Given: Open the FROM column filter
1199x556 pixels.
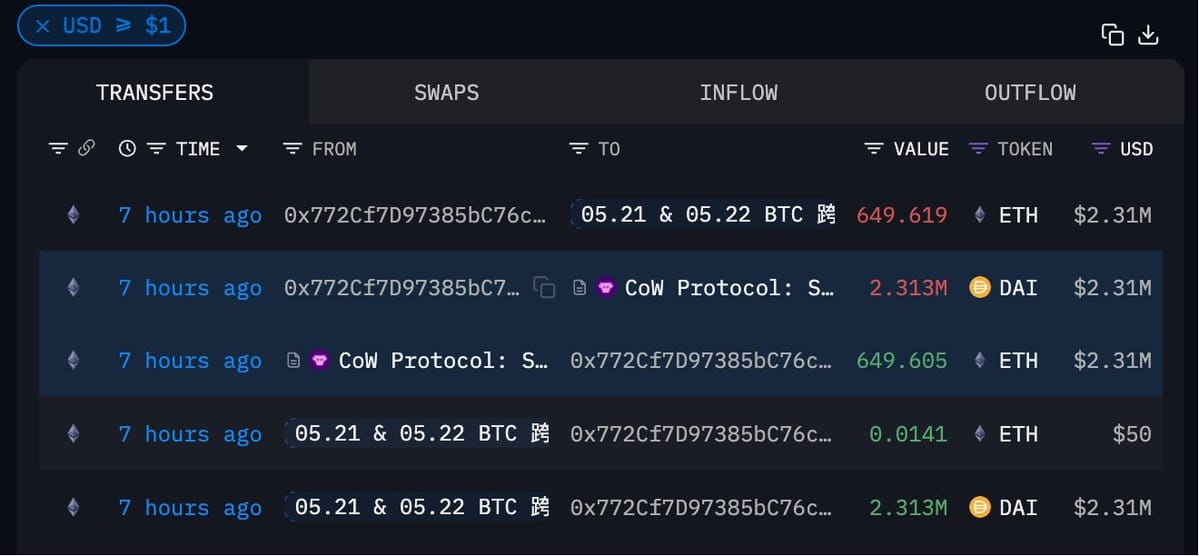Looking at the screenshot, I should (292, 148).
